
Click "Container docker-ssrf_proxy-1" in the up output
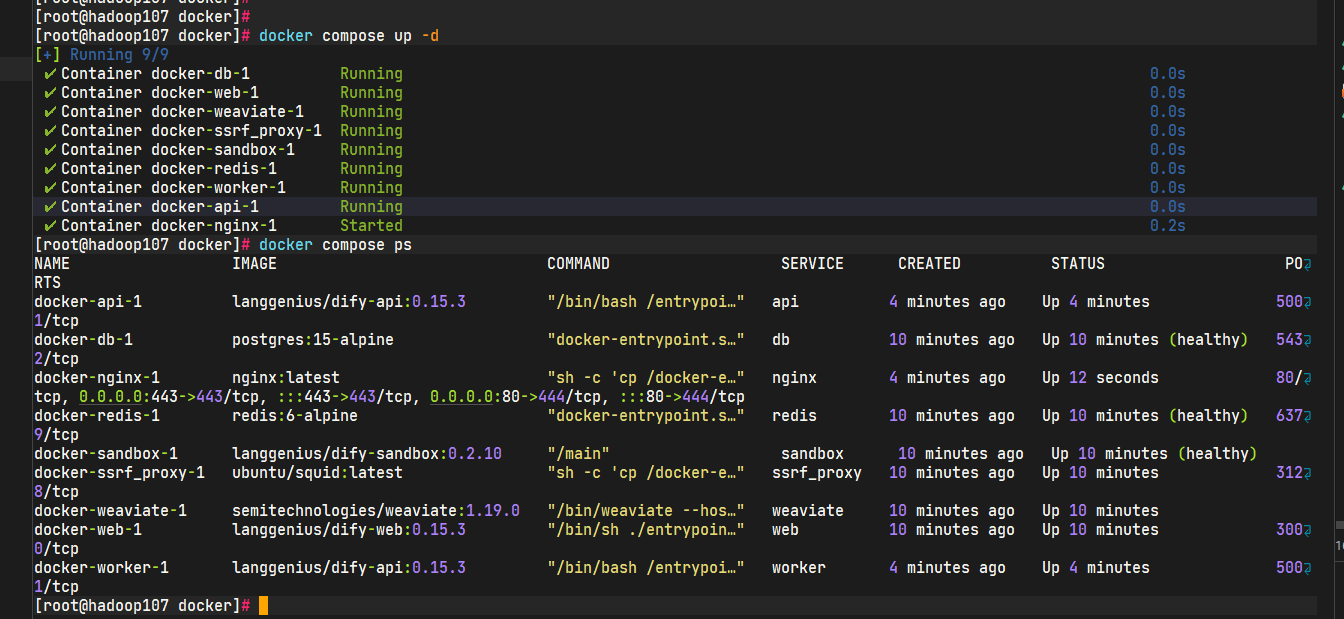[191, 131]
